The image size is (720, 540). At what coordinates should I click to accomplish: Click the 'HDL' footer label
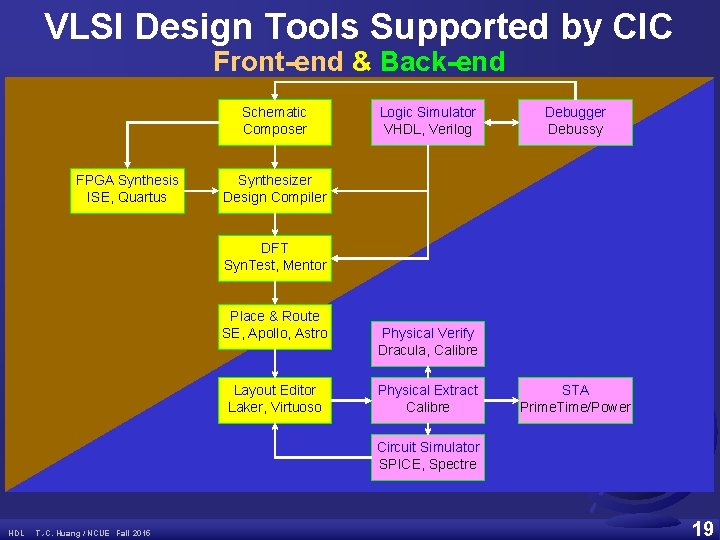pyautogui.click(x=16, y=533)
